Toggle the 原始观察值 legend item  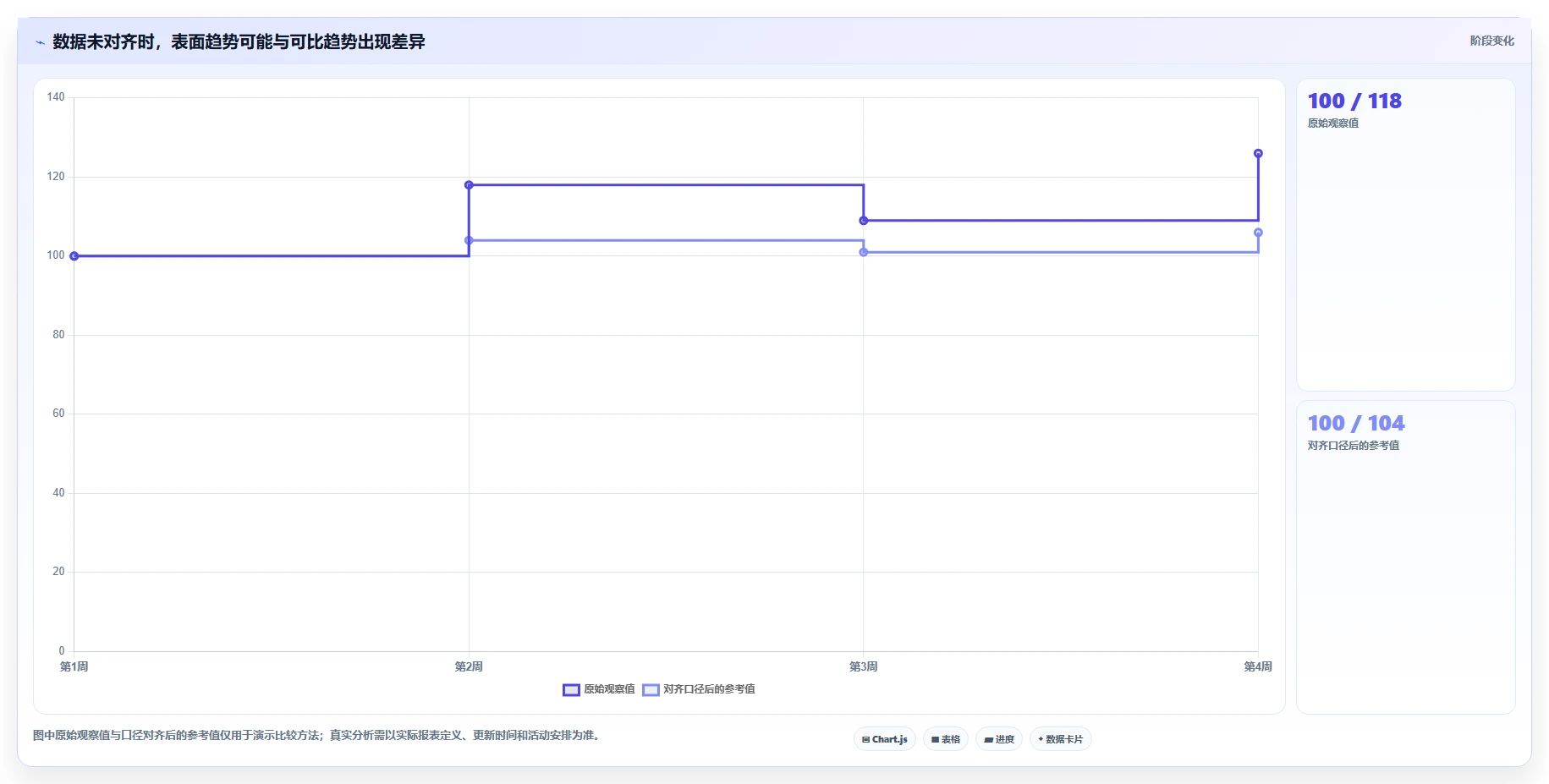[x=599, y=689]
